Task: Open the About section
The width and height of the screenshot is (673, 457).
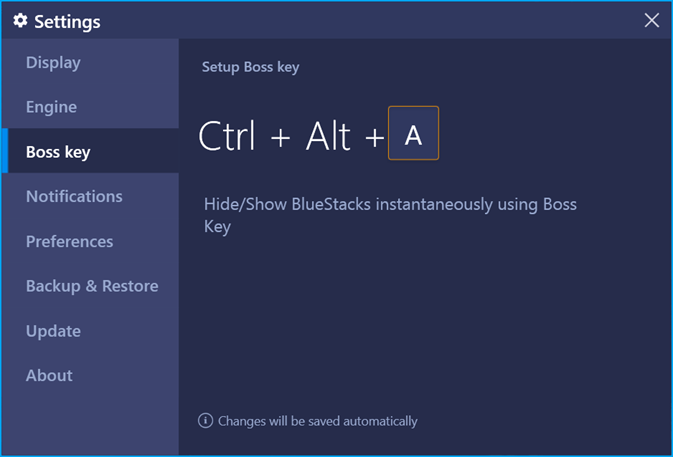Action: point(90,375)
